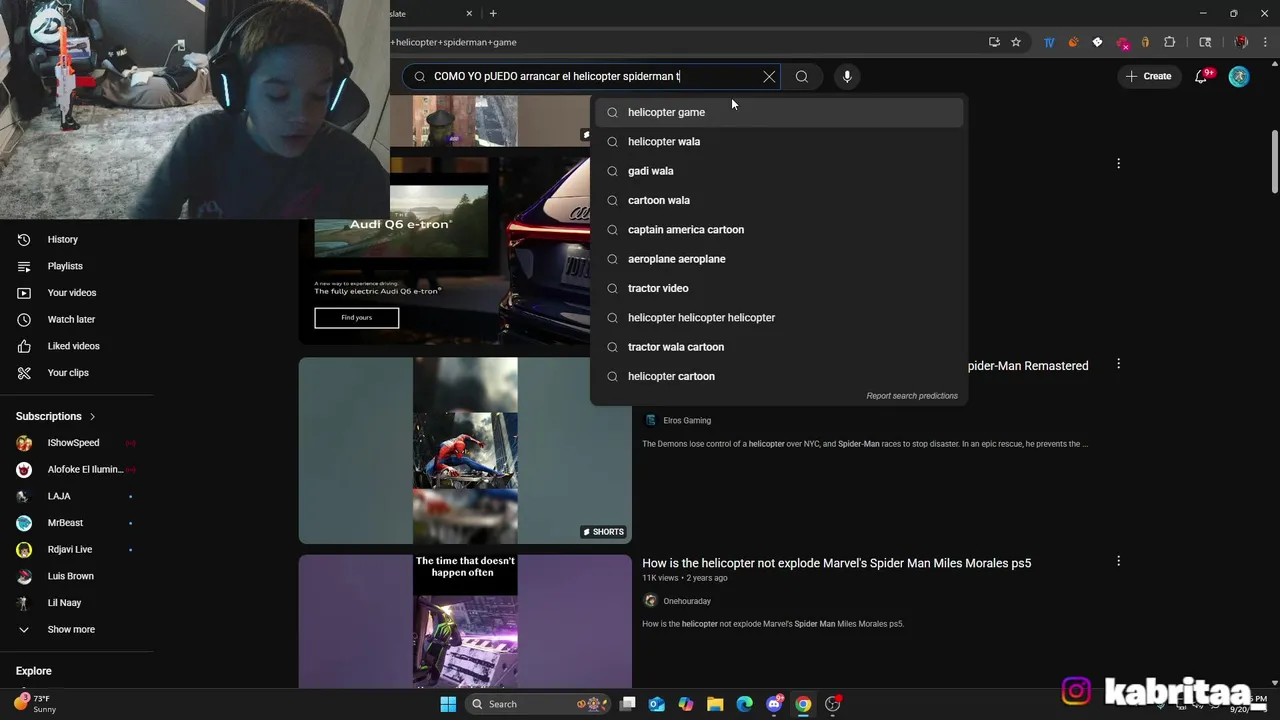Select suggestion "helicopter cartoon"
The image size is (1280, 720).
click(779, 376)
